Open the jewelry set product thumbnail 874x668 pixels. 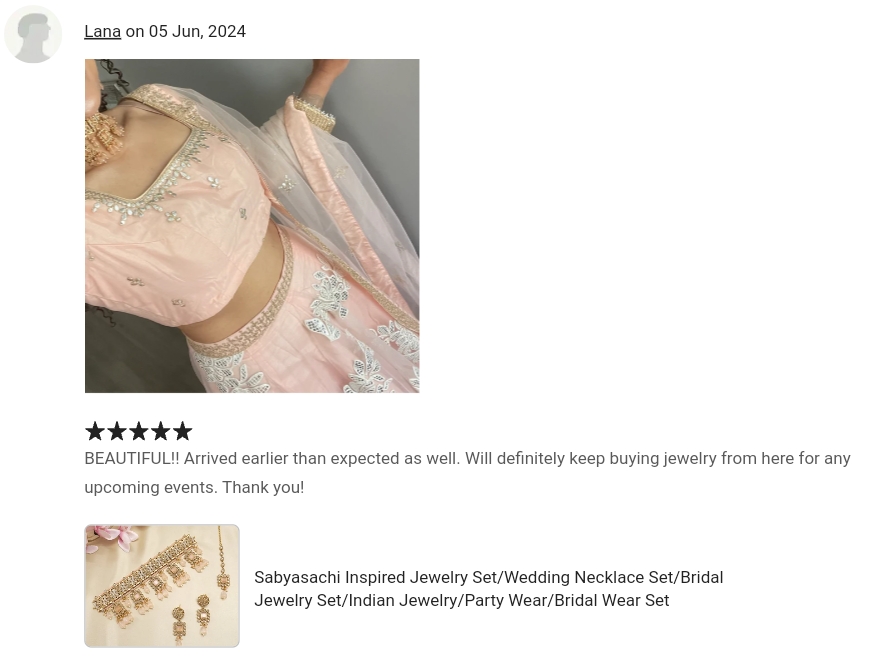coord(162,585)
